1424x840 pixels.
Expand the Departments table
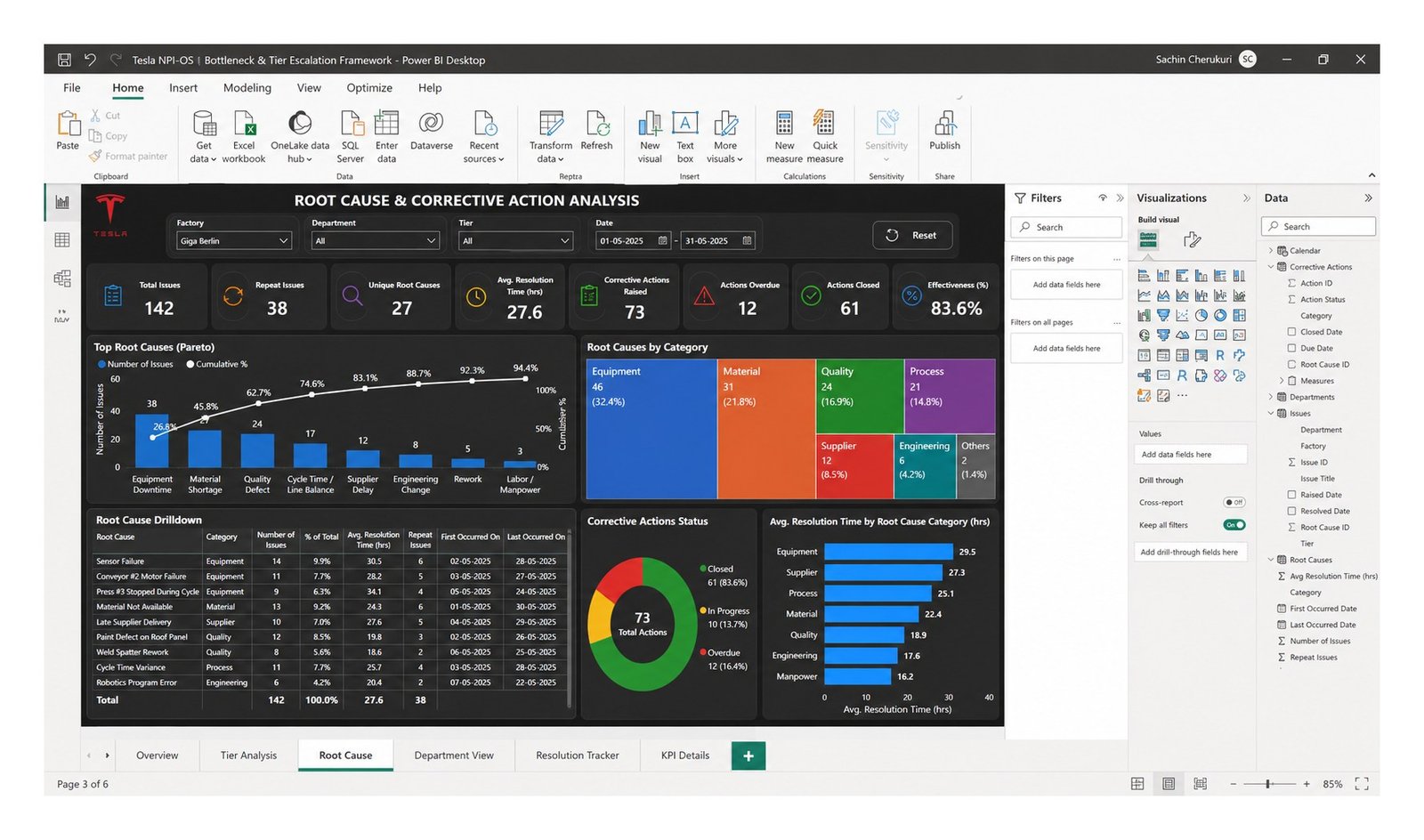(x=1271, y=397)
